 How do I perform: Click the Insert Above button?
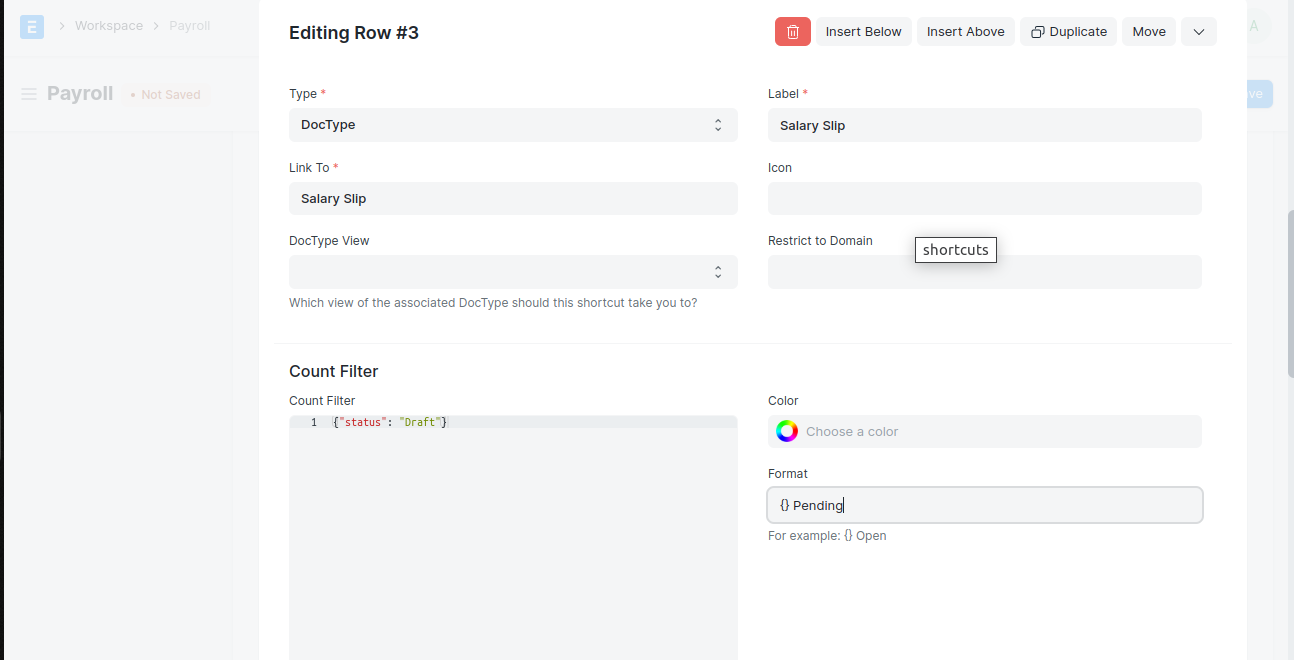click(965, 31)
